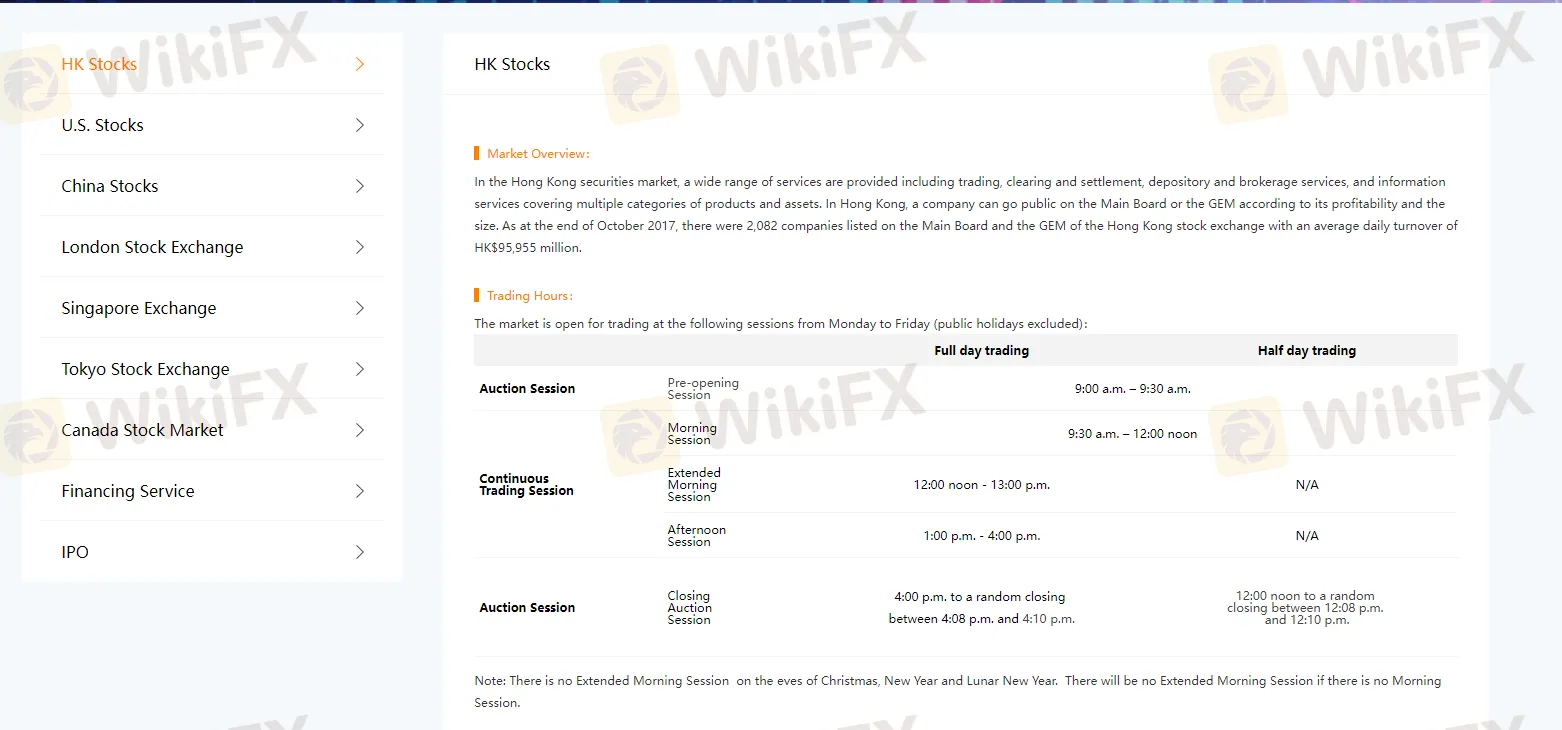Expand Canada Stock Market using its chevron
Screen dimensions: 1562x730
coord(360,430)
